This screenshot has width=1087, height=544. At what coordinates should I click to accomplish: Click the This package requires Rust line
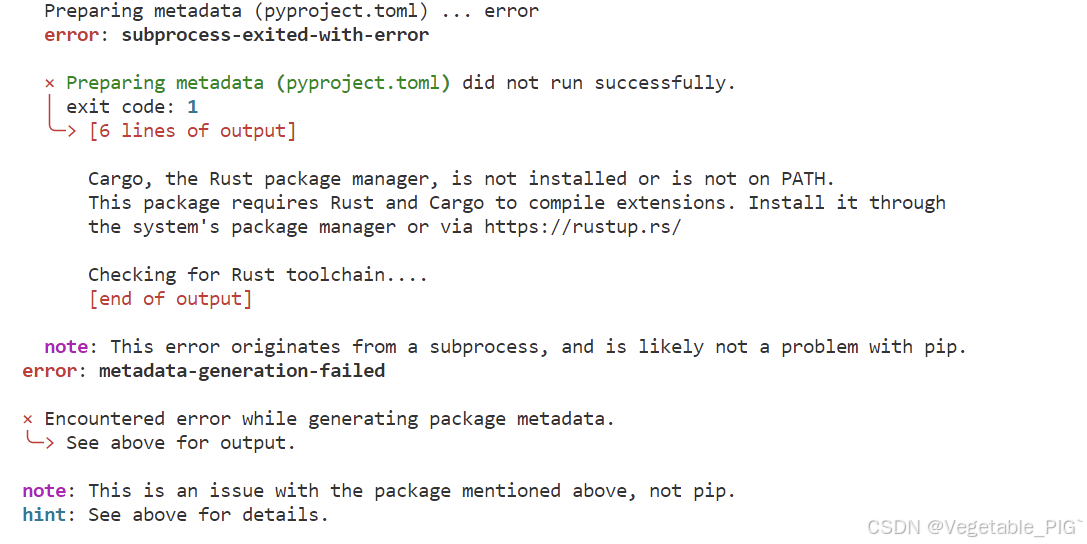(517, 203)
